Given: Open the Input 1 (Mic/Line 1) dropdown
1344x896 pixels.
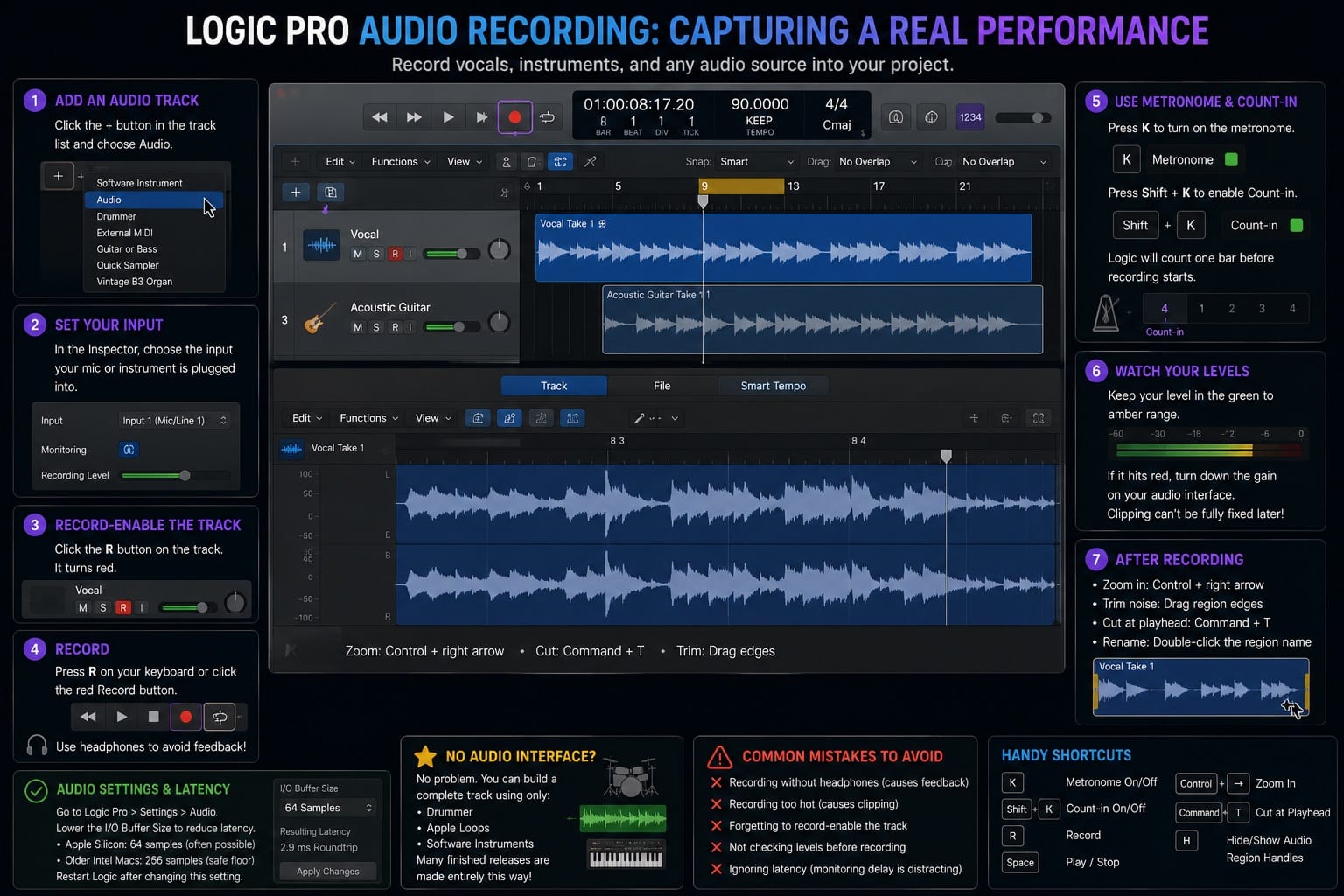Looking at the screenshot, I should click(174, 421).
